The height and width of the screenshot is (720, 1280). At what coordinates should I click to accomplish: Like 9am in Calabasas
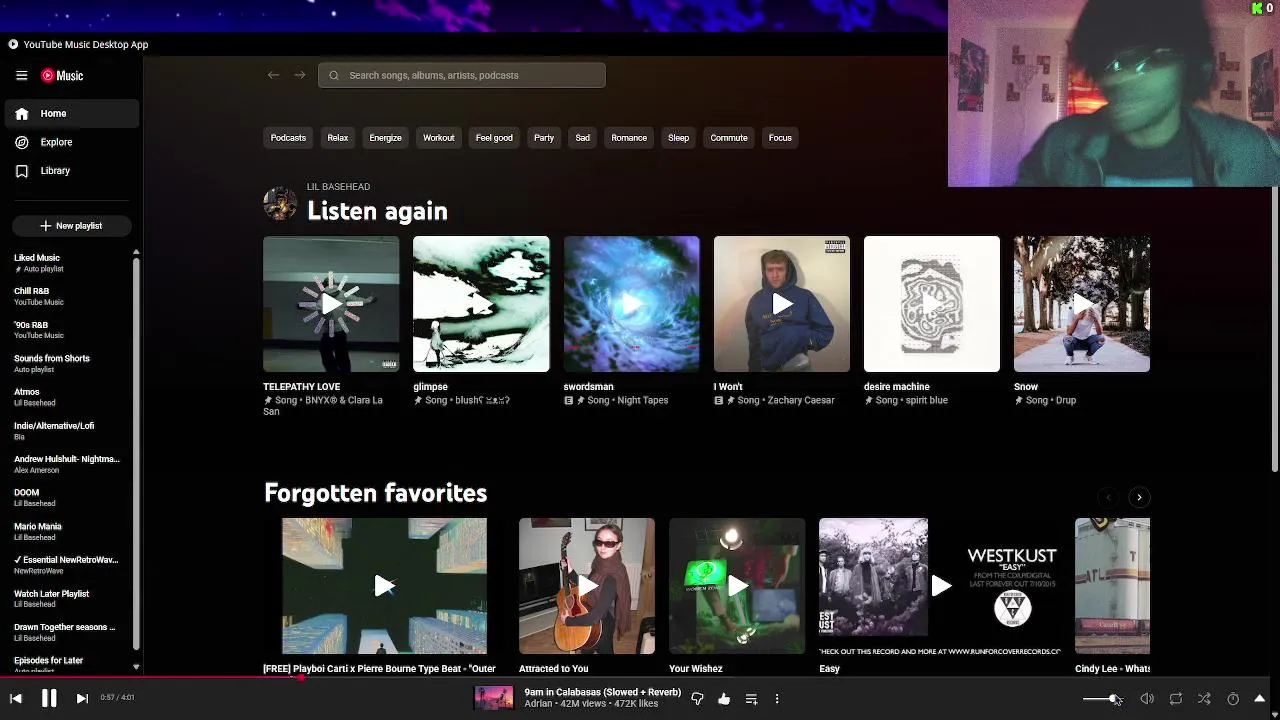724,699
